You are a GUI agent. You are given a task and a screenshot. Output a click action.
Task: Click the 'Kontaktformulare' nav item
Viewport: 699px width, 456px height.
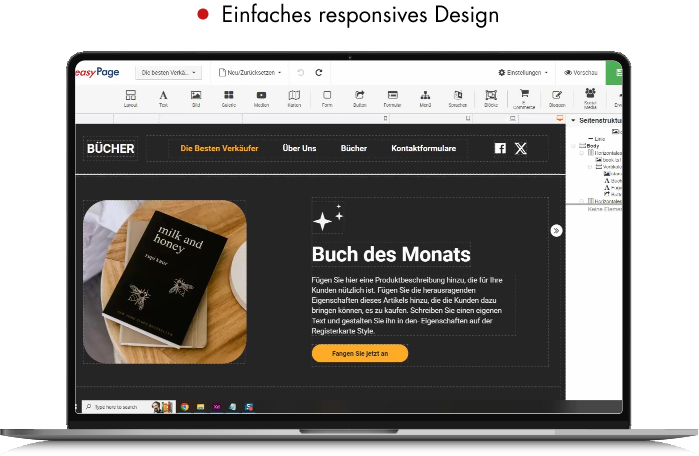click(424, 148)
